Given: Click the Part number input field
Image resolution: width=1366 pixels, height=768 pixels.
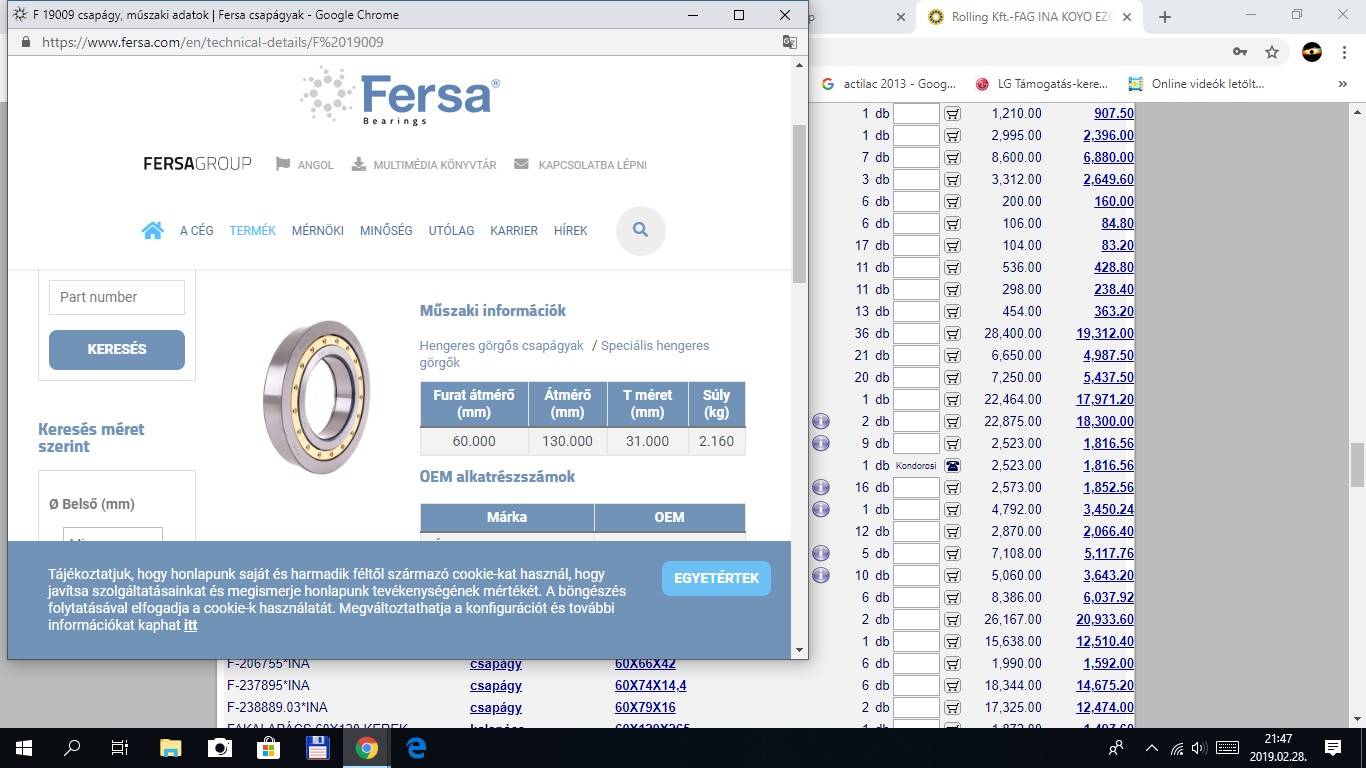Looking at the screenshot, I should click(x=117, y=297).
